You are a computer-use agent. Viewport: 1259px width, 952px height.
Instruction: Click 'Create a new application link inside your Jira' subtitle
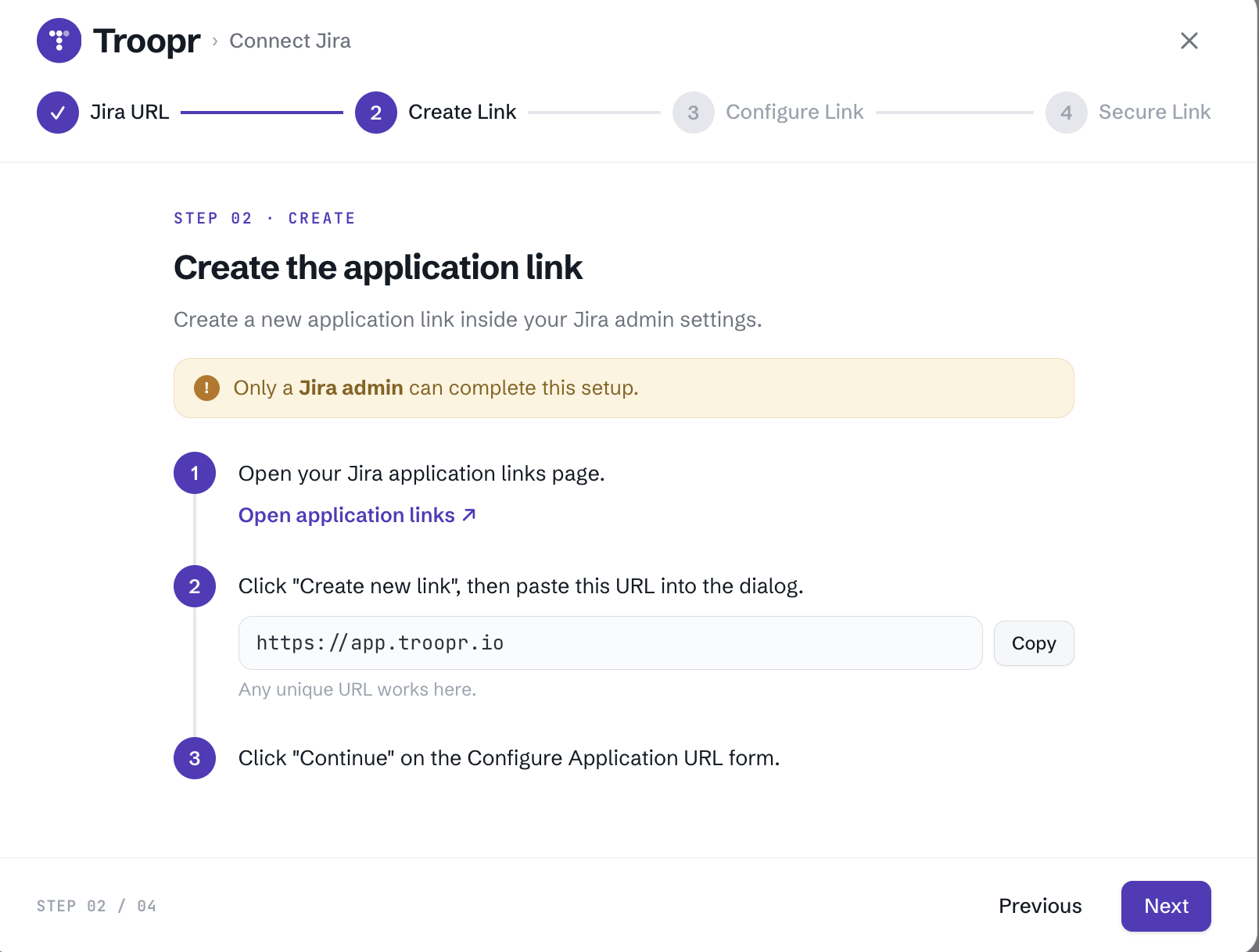(x=468, y=320)
